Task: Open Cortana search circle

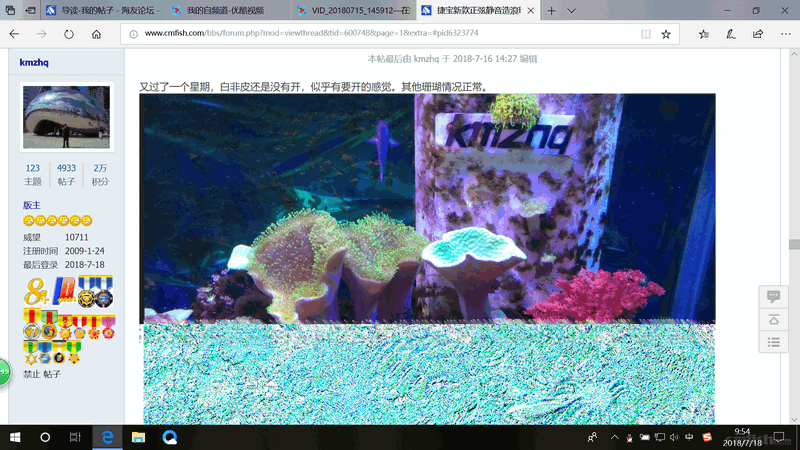Action: point(45,437)
